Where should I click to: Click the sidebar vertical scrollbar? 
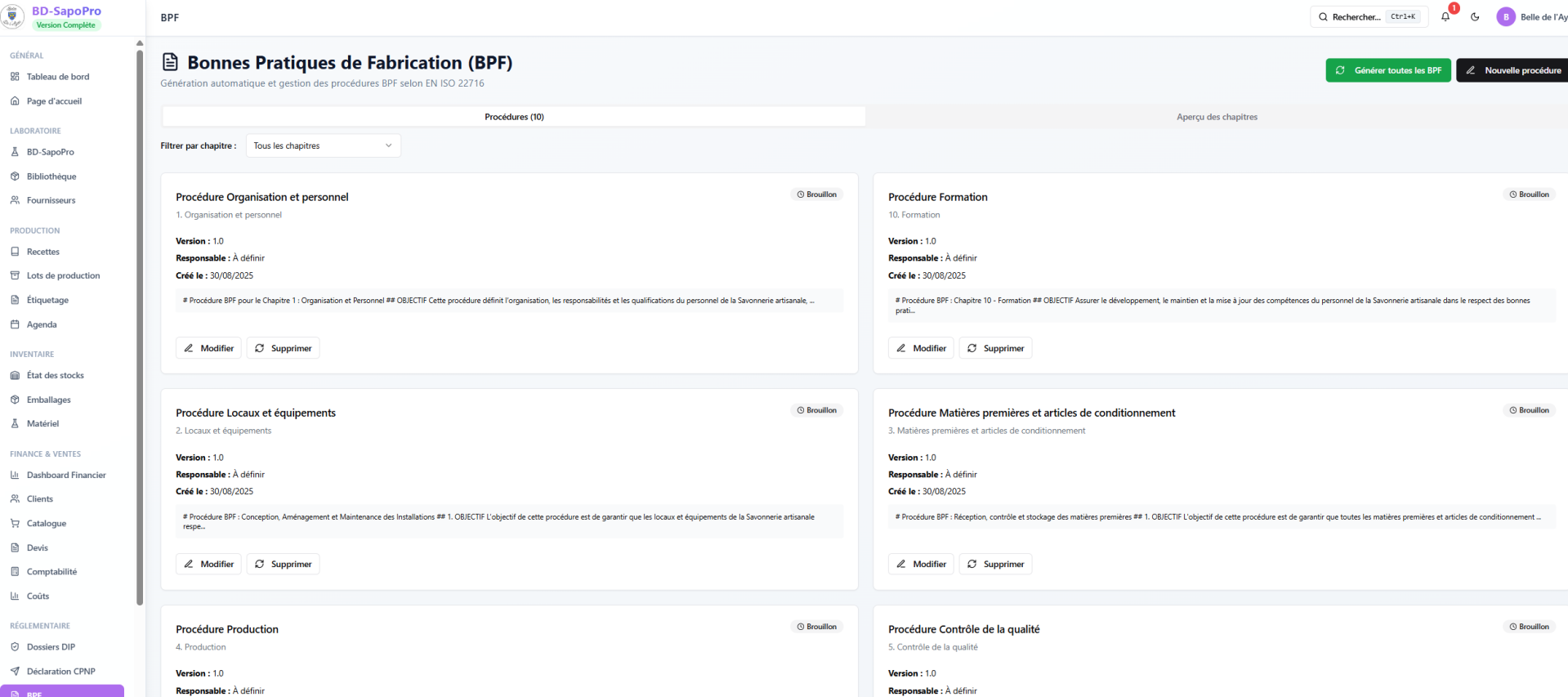[140, 327]
